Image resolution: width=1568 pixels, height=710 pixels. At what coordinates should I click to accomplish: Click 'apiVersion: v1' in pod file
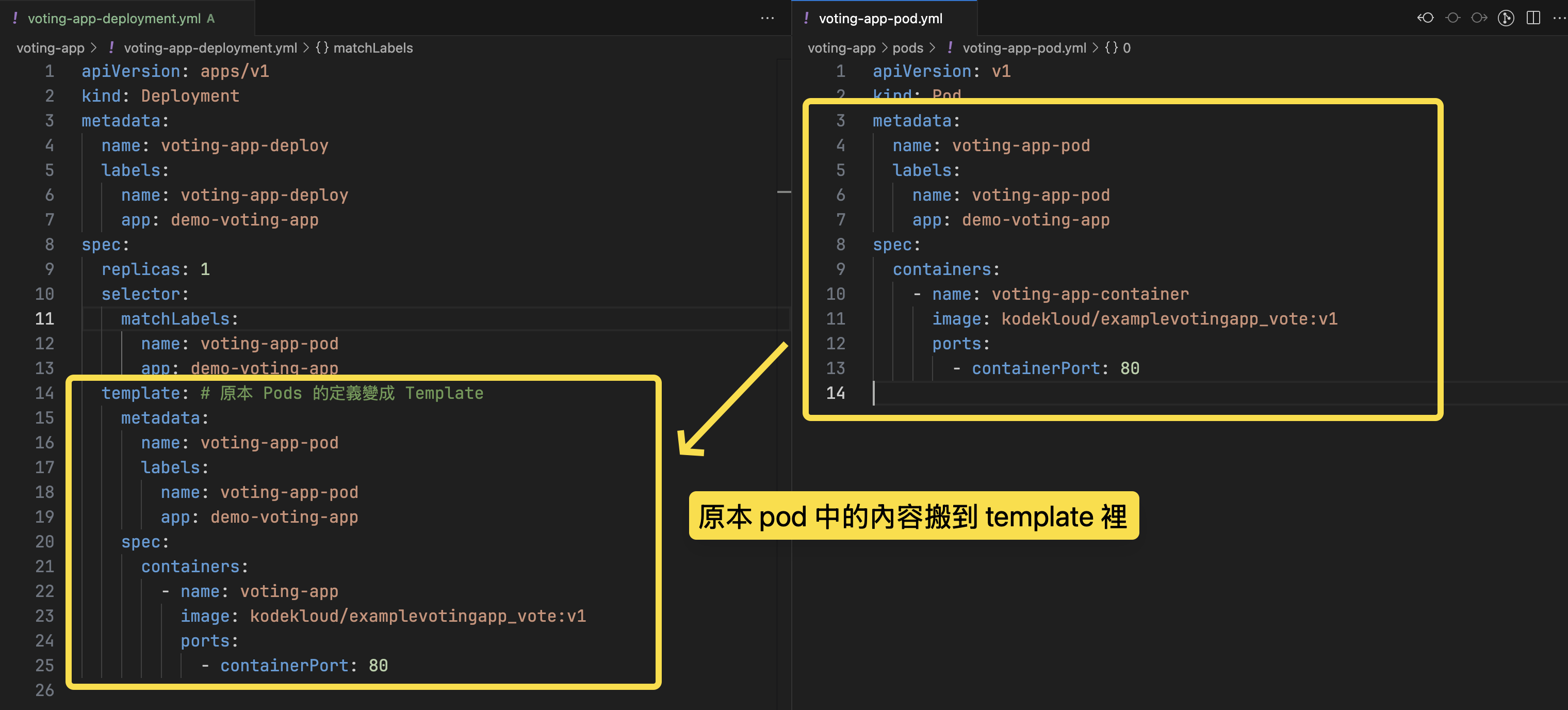(x=942, y=71)
